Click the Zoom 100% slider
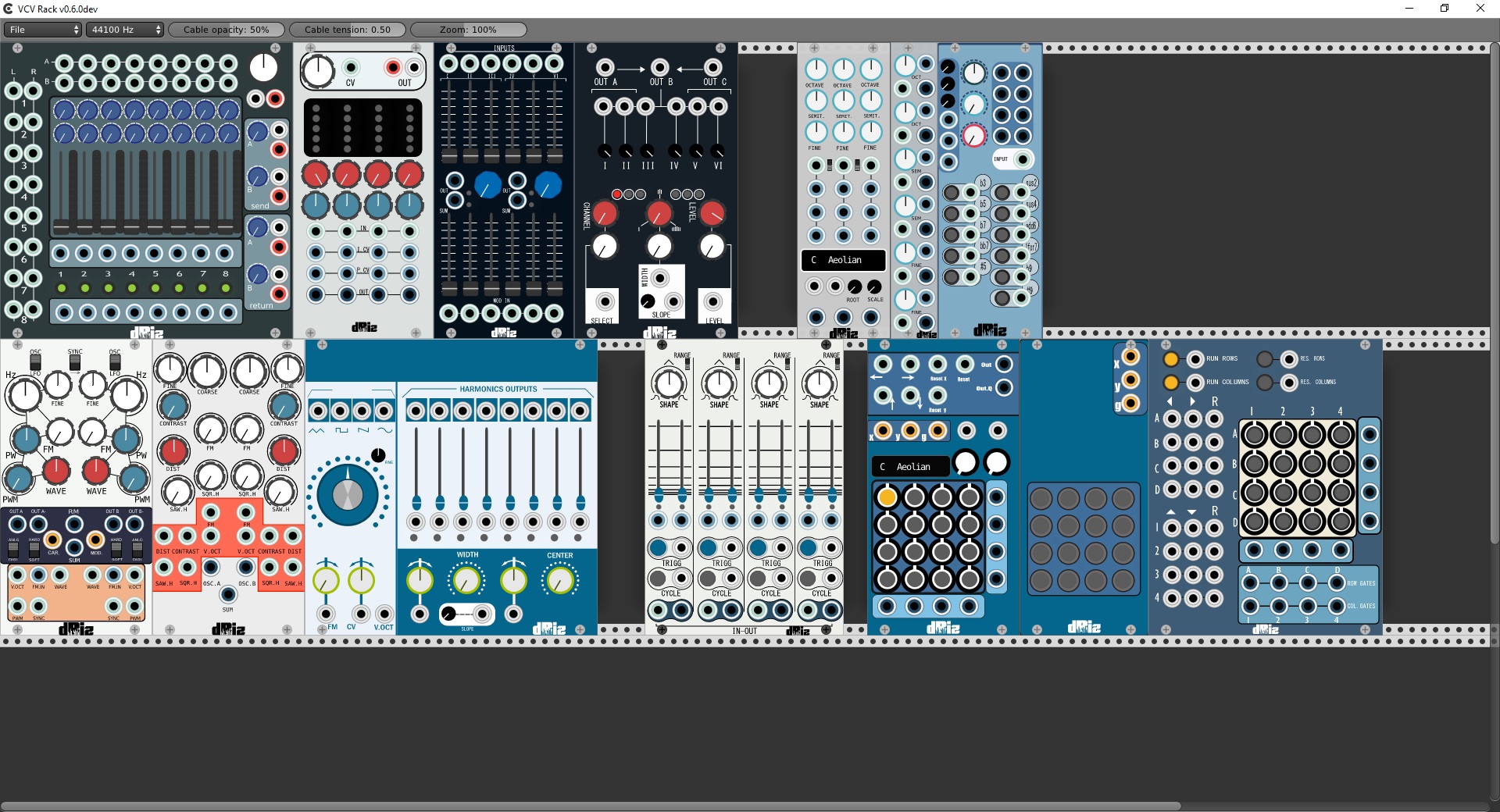The image size is (1500, 812). coord(468,30)
